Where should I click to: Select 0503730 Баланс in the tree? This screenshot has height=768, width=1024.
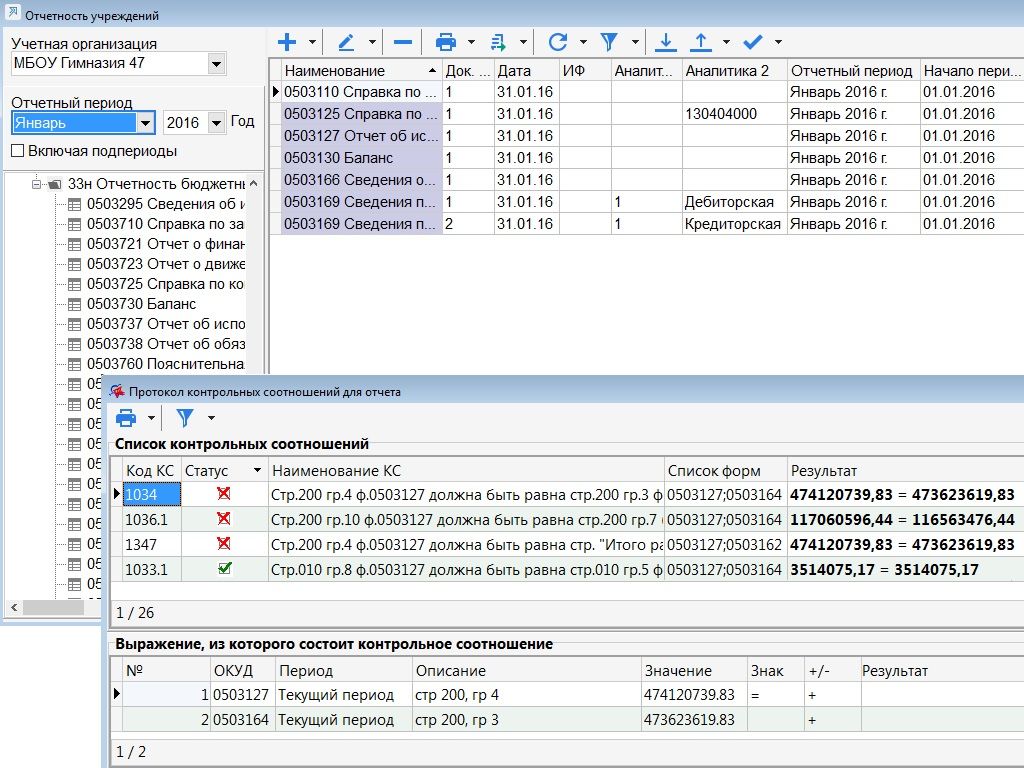tap(141, 304)
